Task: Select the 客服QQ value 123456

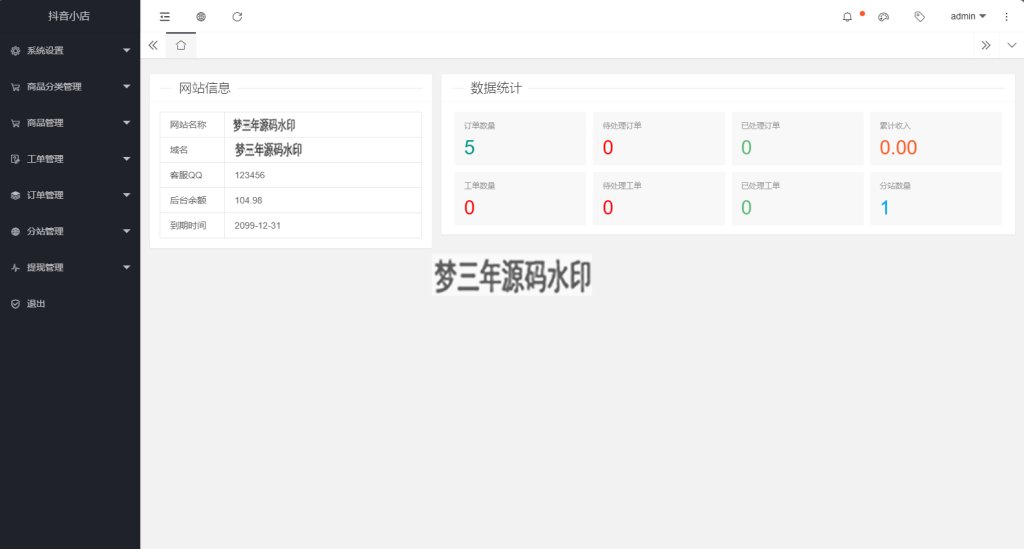Action: (x=249, y=175)
